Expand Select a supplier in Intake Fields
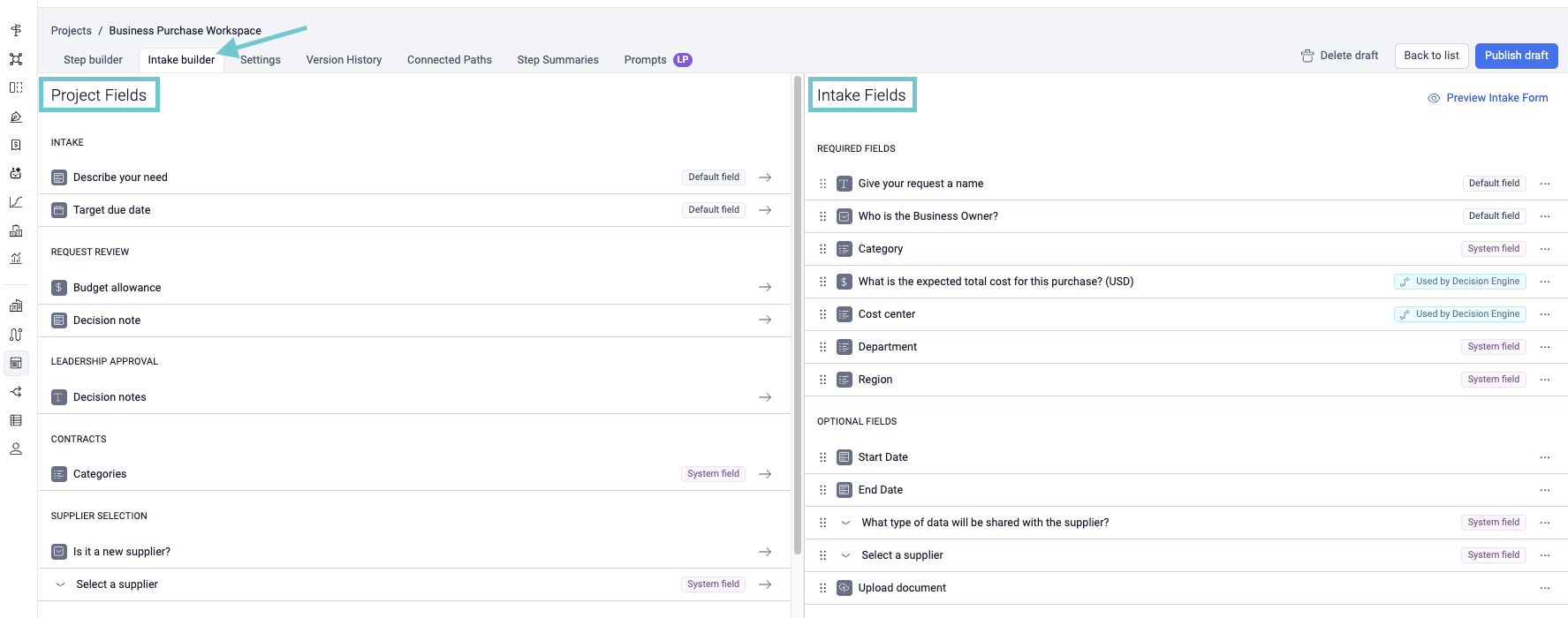The width and height of the screenshot is (1568, 618). coord(845,555)
